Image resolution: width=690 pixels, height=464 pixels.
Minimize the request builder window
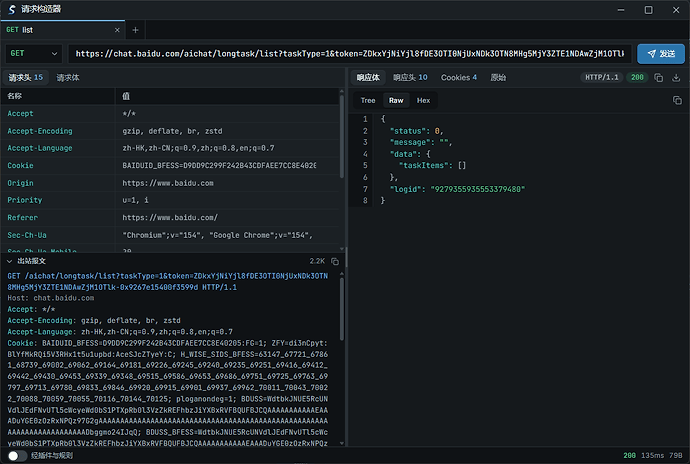[621, 10]
